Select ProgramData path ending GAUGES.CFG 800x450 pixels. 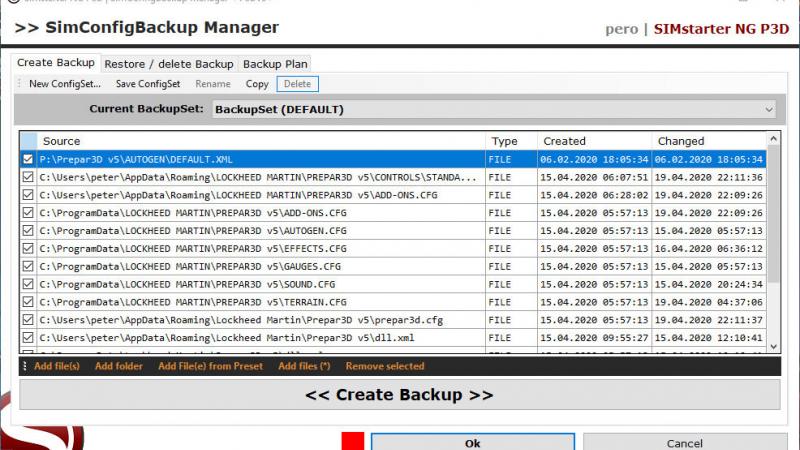(190, 267)
